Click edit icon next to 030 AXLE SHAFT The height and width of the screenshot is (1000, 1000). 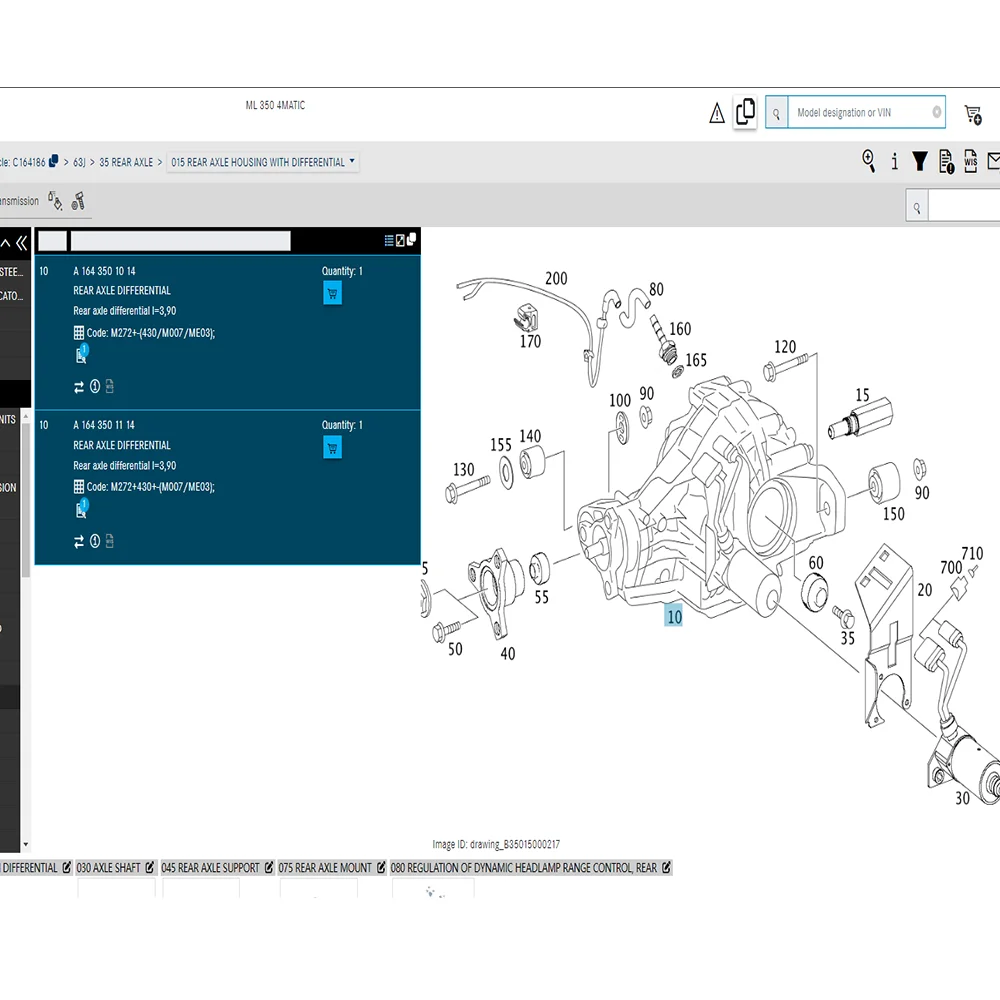150,867
